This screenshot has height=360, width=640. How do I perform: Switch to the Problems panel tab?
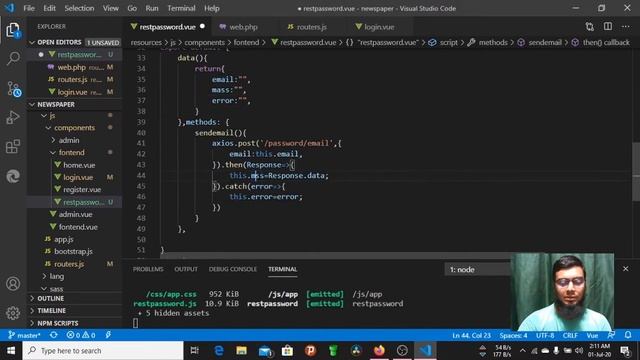coord(148,269)
